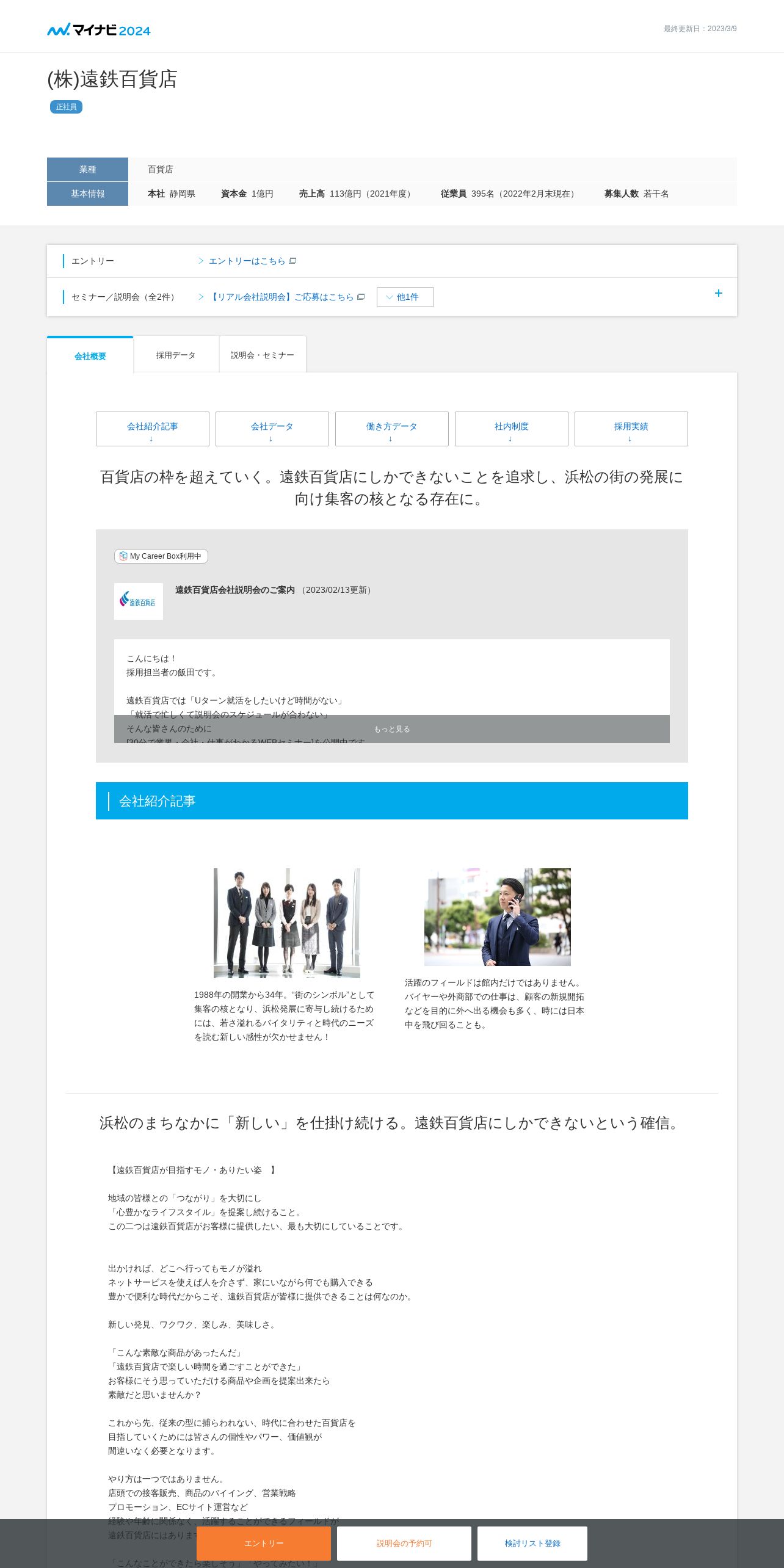Click the 説明会の予約可 button
Image resolution: width=784 pixels, height=1568 pixels.
coord(404,1544)
